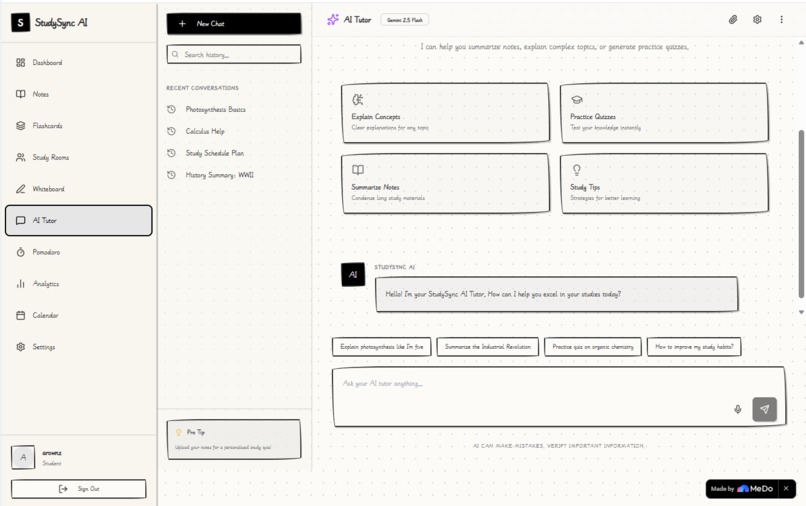Select the Practice Quizzes card
The width and height of the screenshot is (806, 506).
664,113
